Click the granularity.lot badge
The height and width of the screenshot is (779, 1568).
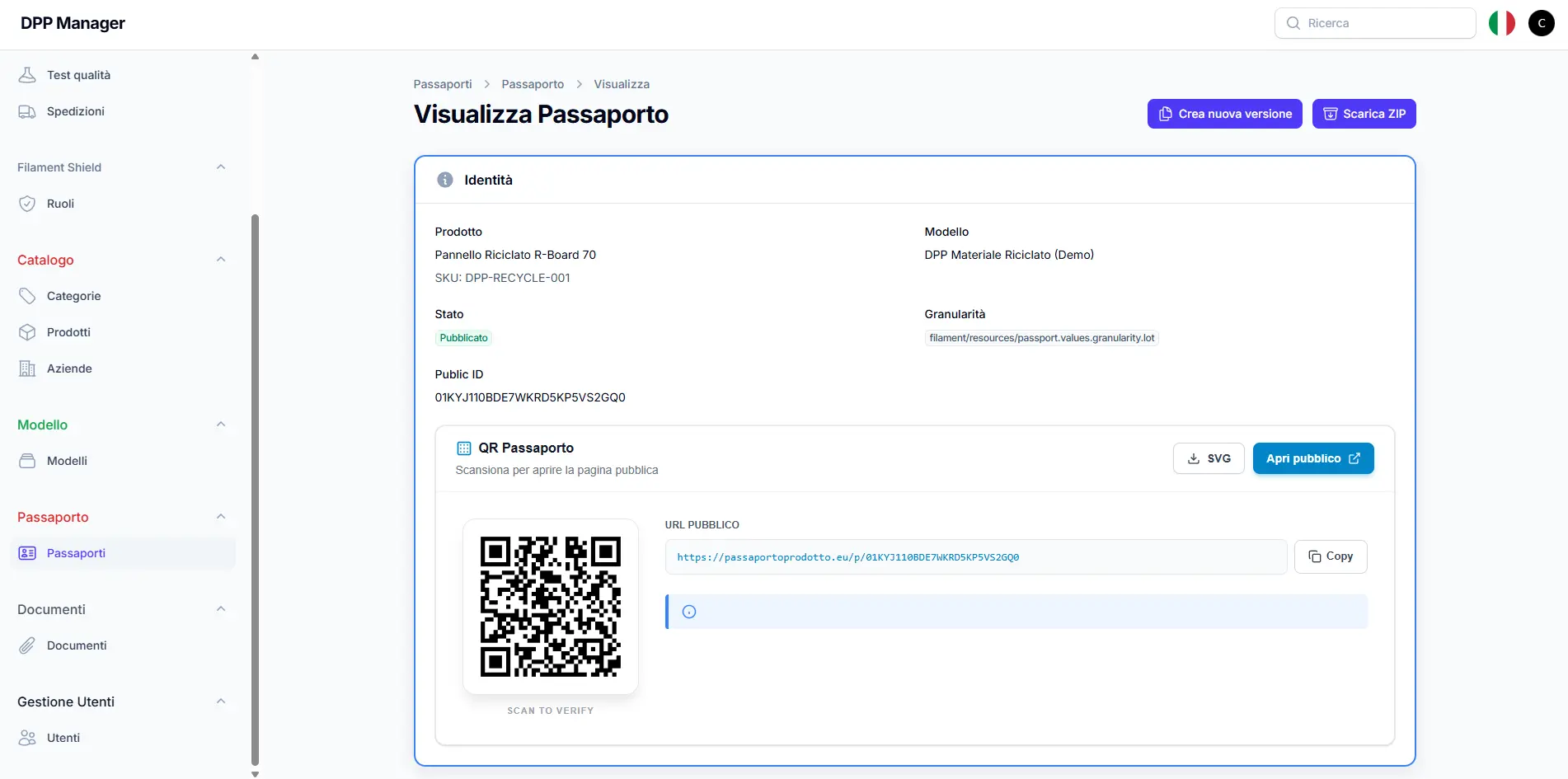(x=1042, y=338)
